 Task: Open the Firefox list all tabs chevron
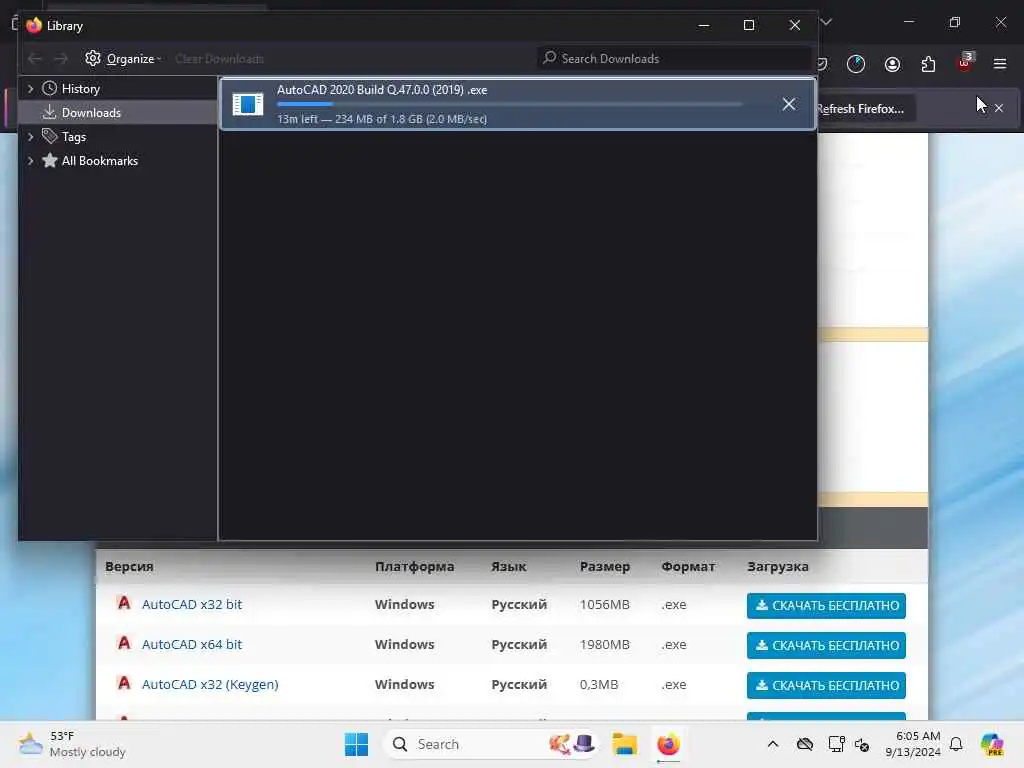[x=826, y=22]
